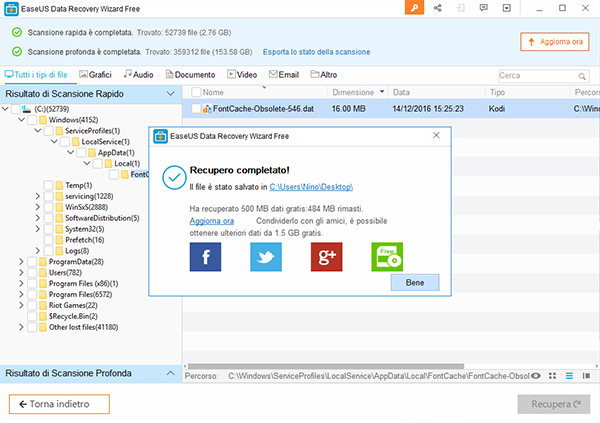This screenshot has height=423, width=600.
Task: Filter by Email tab
Action: [284, 75]
